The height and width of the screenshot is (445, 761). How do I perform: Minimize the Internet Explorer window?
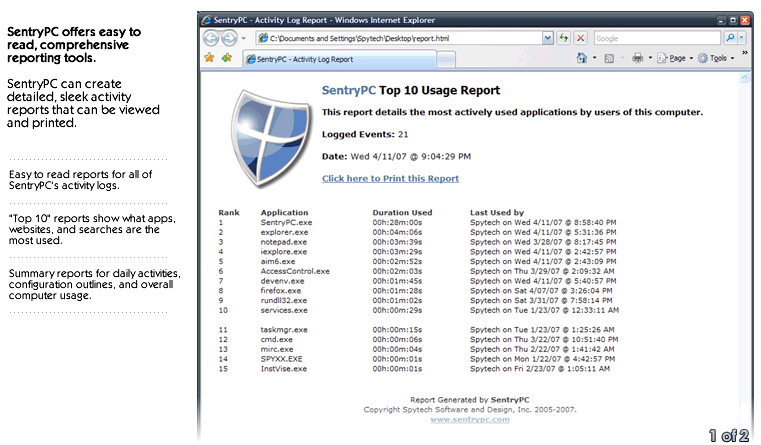pyautogui.click(x=721, y=20)
